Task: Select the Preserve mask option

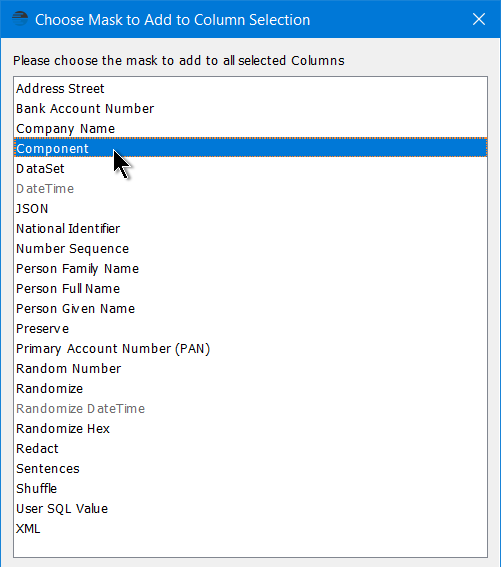Action: [x=250, y=329]
